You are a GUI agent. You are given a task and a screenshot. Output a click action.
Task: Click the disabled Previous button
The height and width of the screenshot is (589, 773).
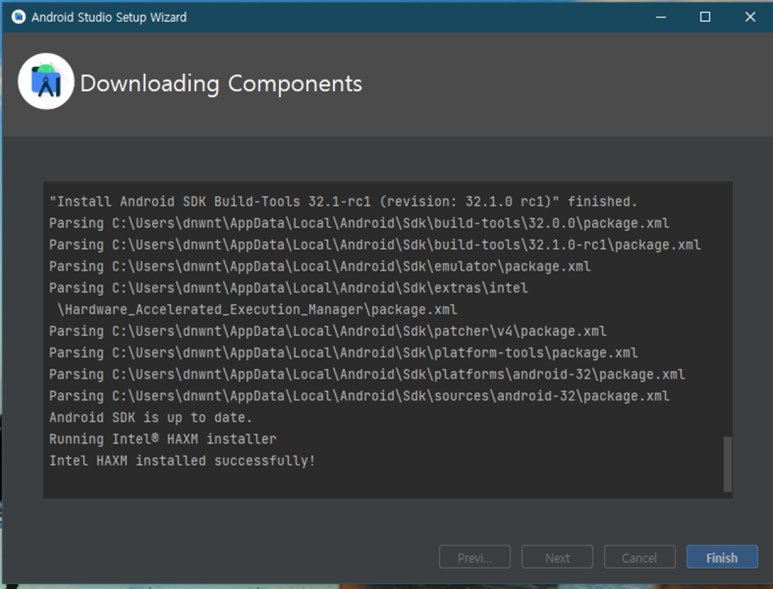475,557
